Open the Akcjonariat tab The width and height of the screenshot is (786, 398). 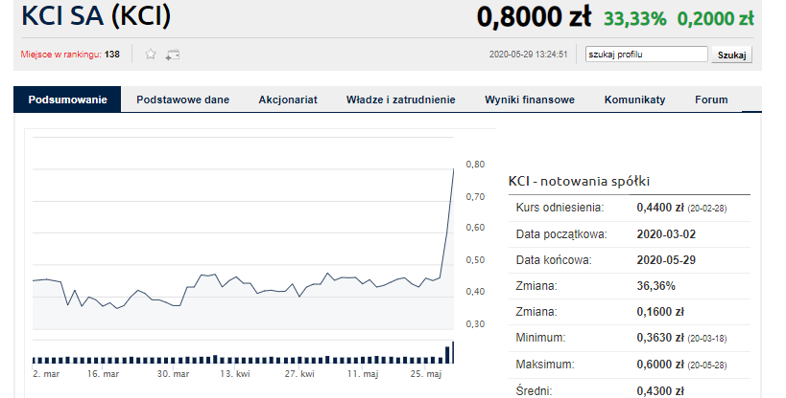[288, 99]
